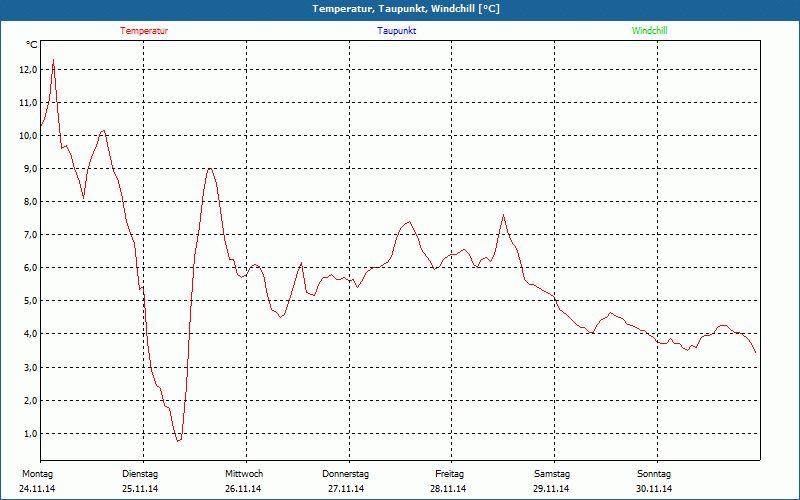Image resolution: width=800 pixels, height=500 pixels.
Task: Click the red Temperatur legend label
Action: 144,31
